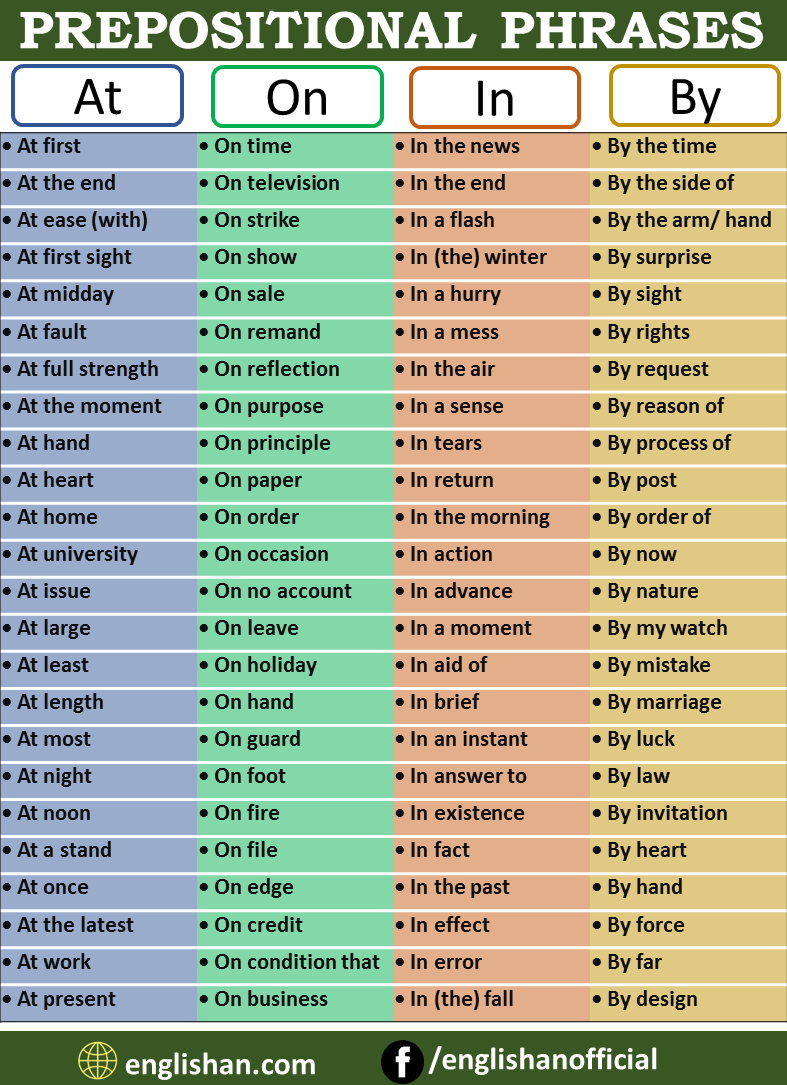This screenshot has height=1085, width=787.
Task: Click the phrase By the arm/ hand
Action: click(689, 220)
